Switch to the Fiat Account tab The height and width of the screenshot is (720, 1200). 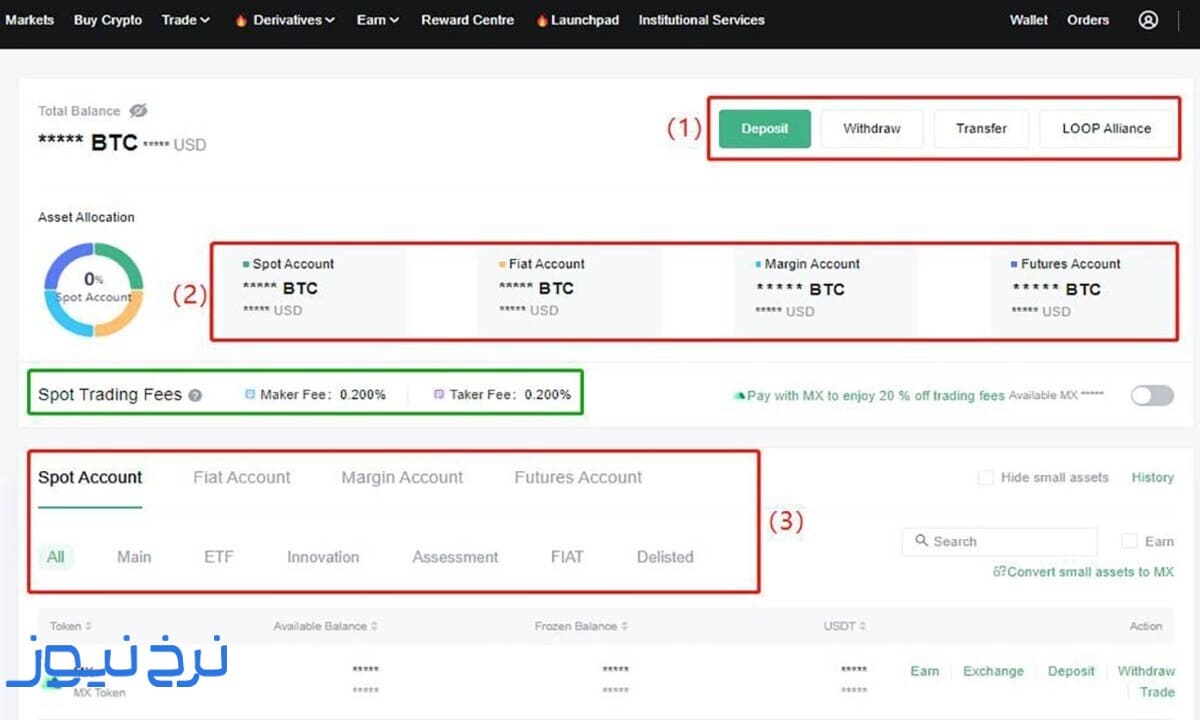pyautogui.click(x=242, y=478)
